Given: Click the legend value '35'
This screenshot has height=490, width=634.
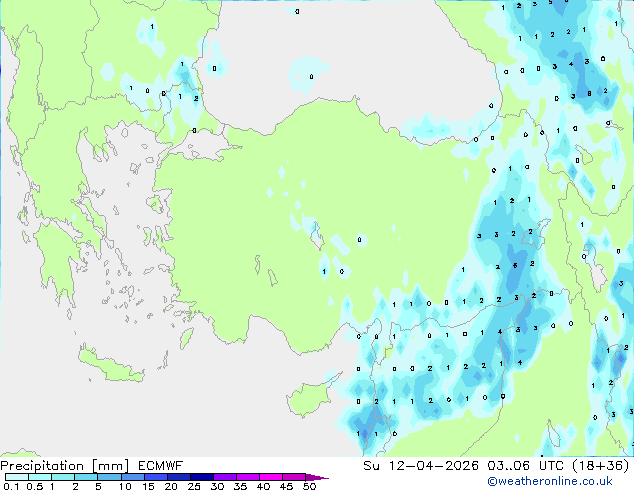Looking at the screenshot, I should point(240,486).
